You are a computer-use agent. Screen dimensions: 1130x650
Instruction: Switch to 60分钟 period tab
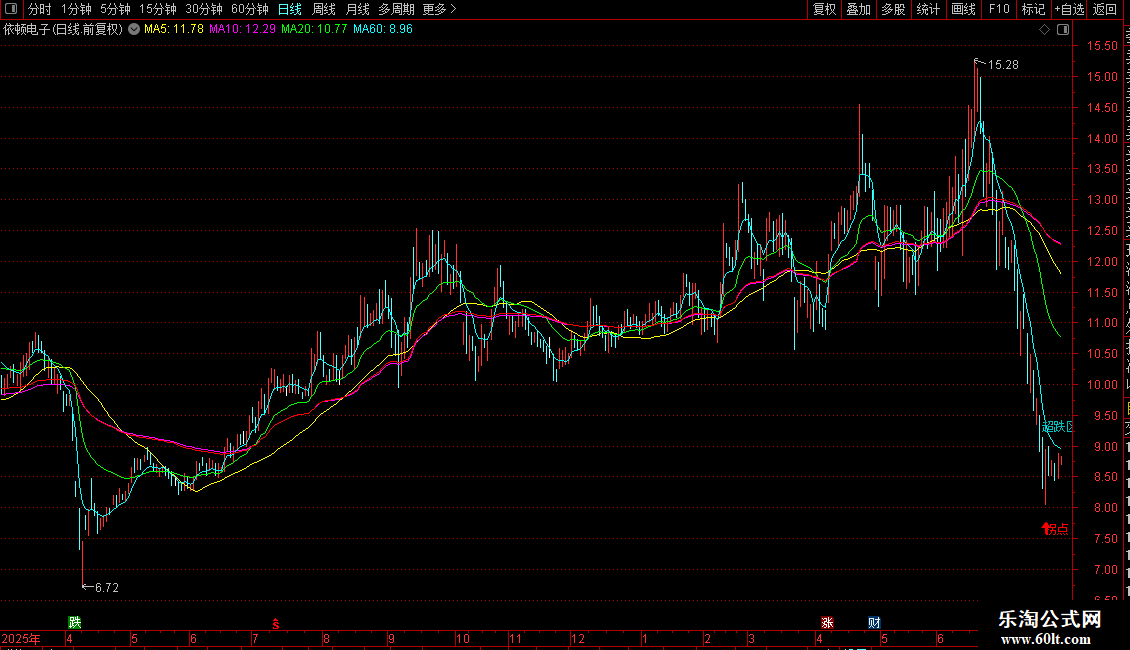(249, 9)
